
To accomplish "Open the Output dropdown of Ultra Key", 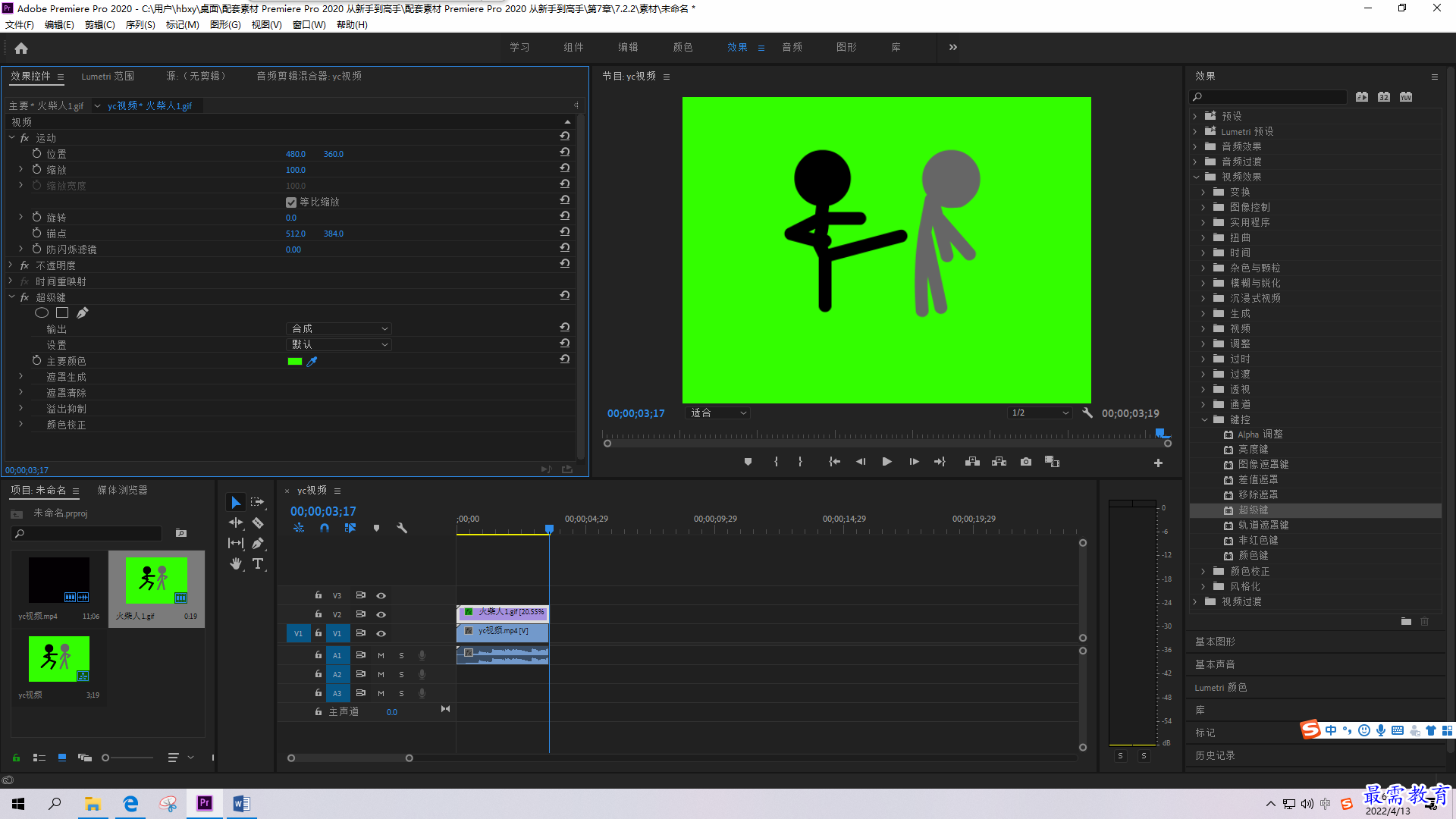I will (x=339, y=328).
